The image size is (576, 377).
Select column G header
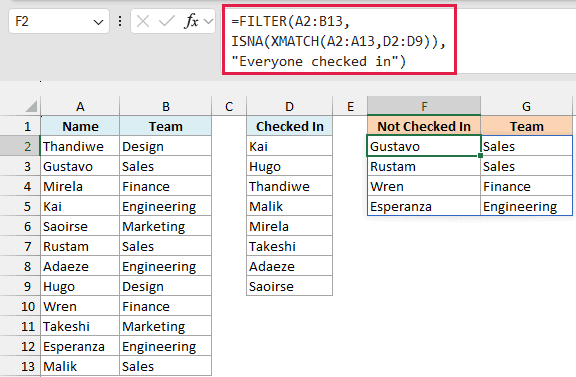(x=526, y=107)
